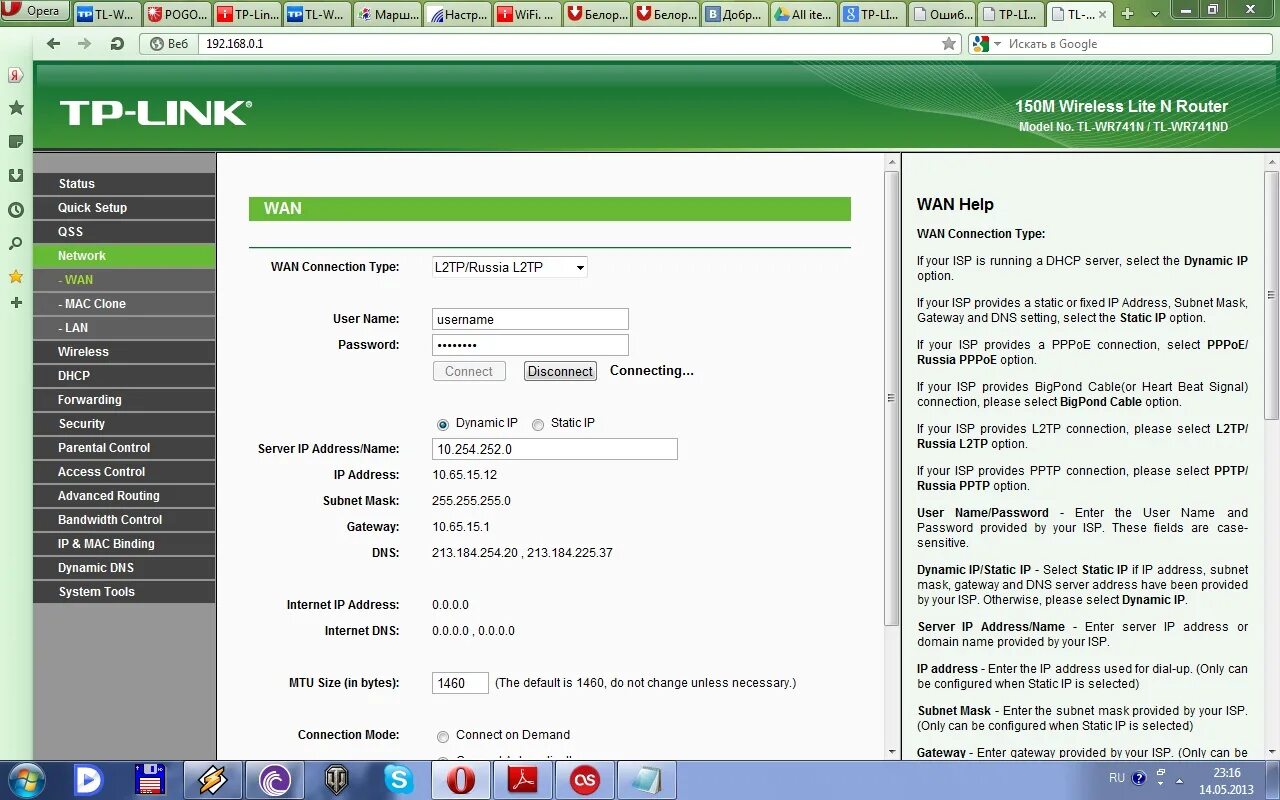1280x800 pixels.
Task: Open the DHCP menu section
Action: (124, 376)
